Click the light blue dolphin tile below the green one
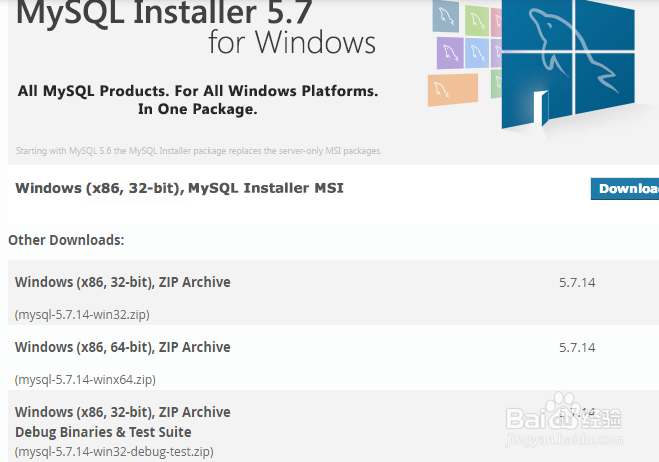659x462 pixels. (477, 53)
